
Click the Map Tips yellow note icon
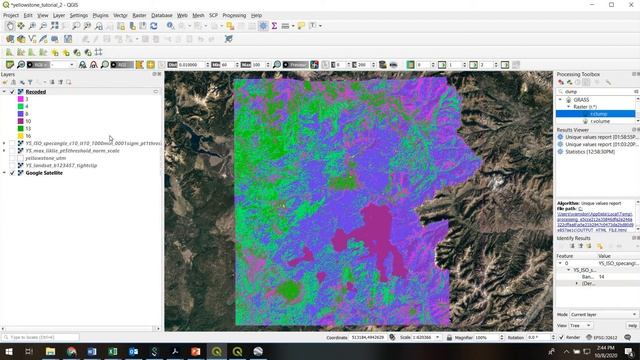click(x=301, y=26)
